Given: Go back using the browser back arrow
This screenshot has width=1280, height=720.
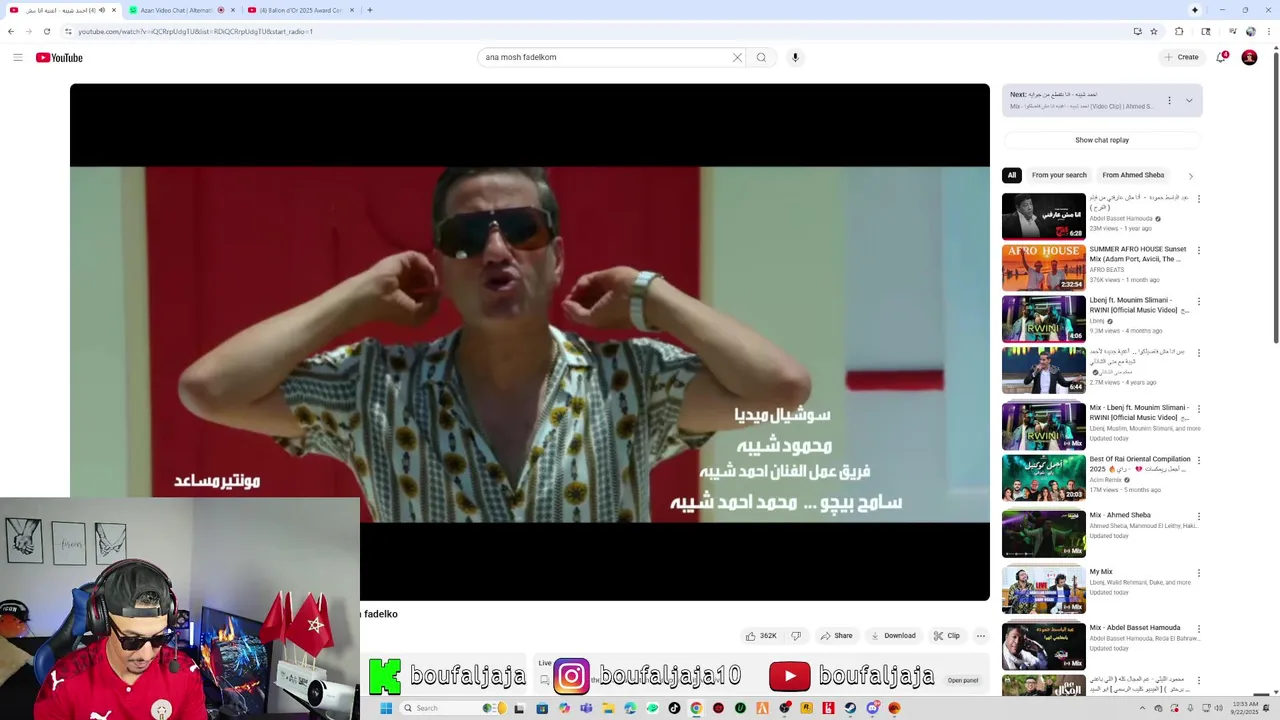Looking at the screenshot, I should coord(11,31).
